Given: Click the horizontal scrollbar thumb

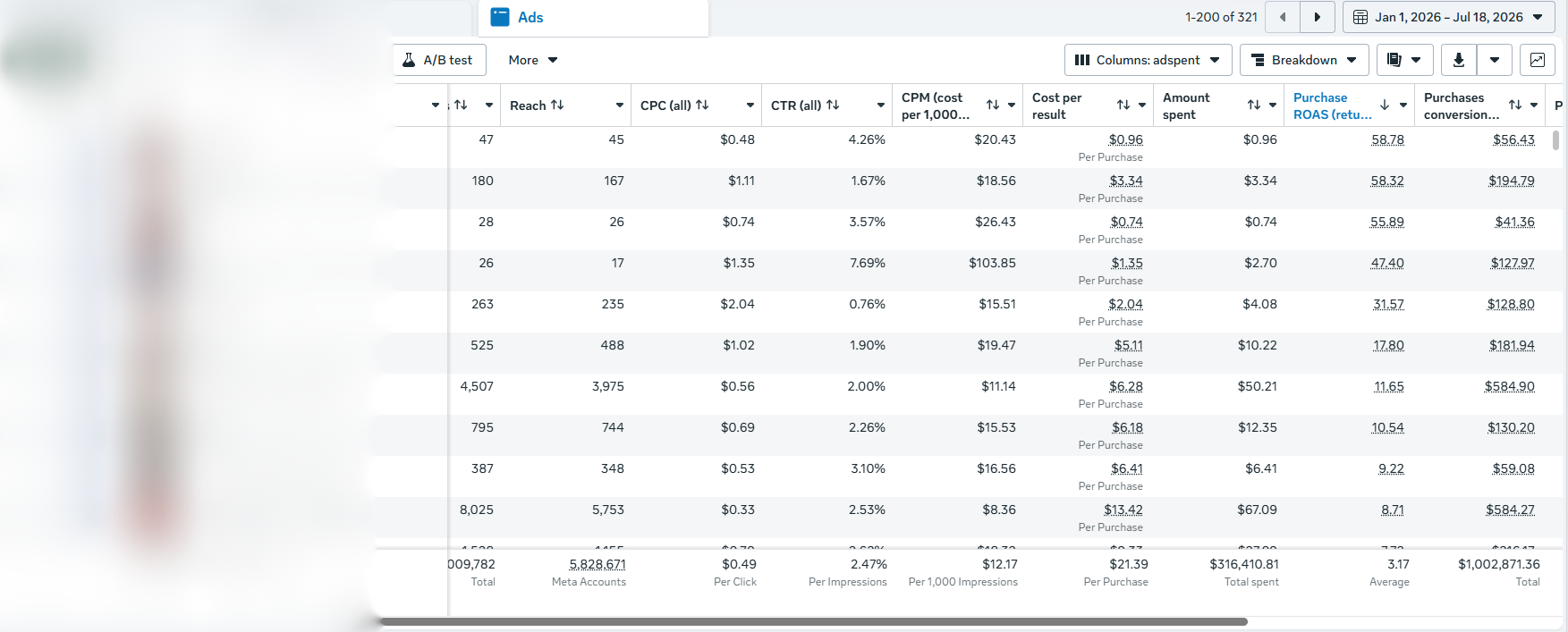Looking at the screenshot, I should 813,621.
